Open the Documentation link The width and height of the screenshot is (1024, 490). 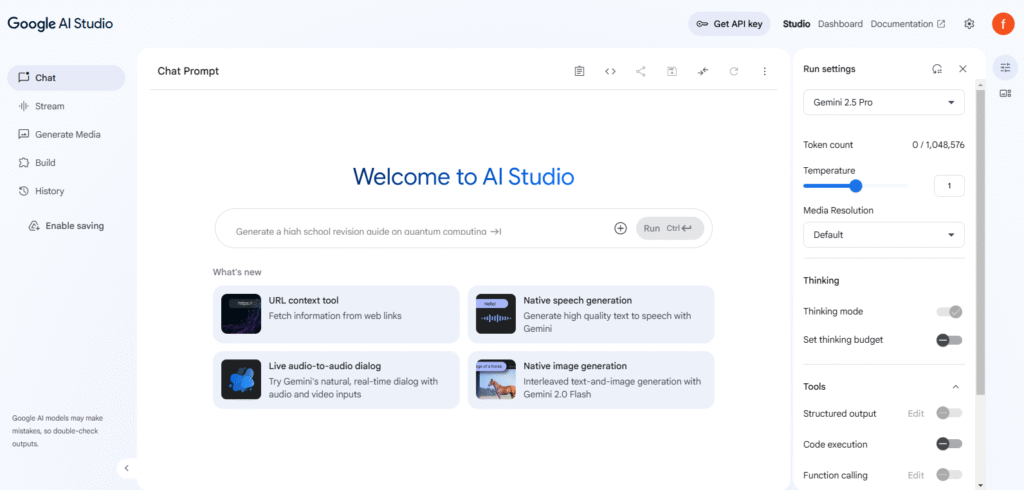(907, 24)
